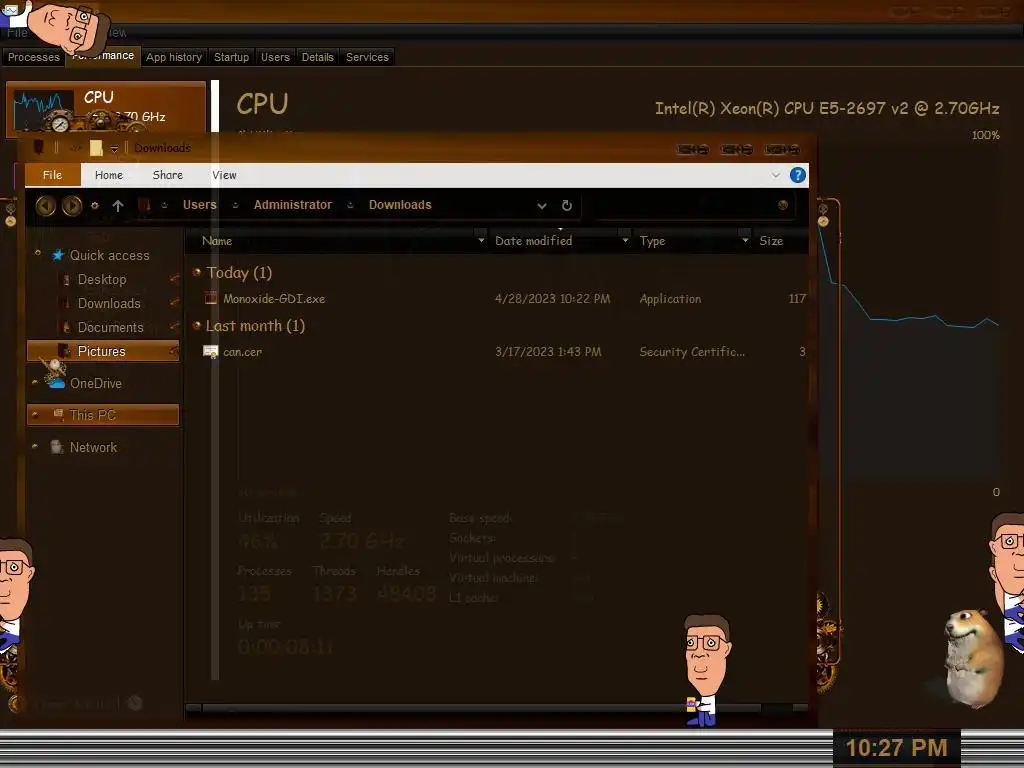
Task: Click the Monoxide-GDI.exe application icon
Action: click(210, 298)
